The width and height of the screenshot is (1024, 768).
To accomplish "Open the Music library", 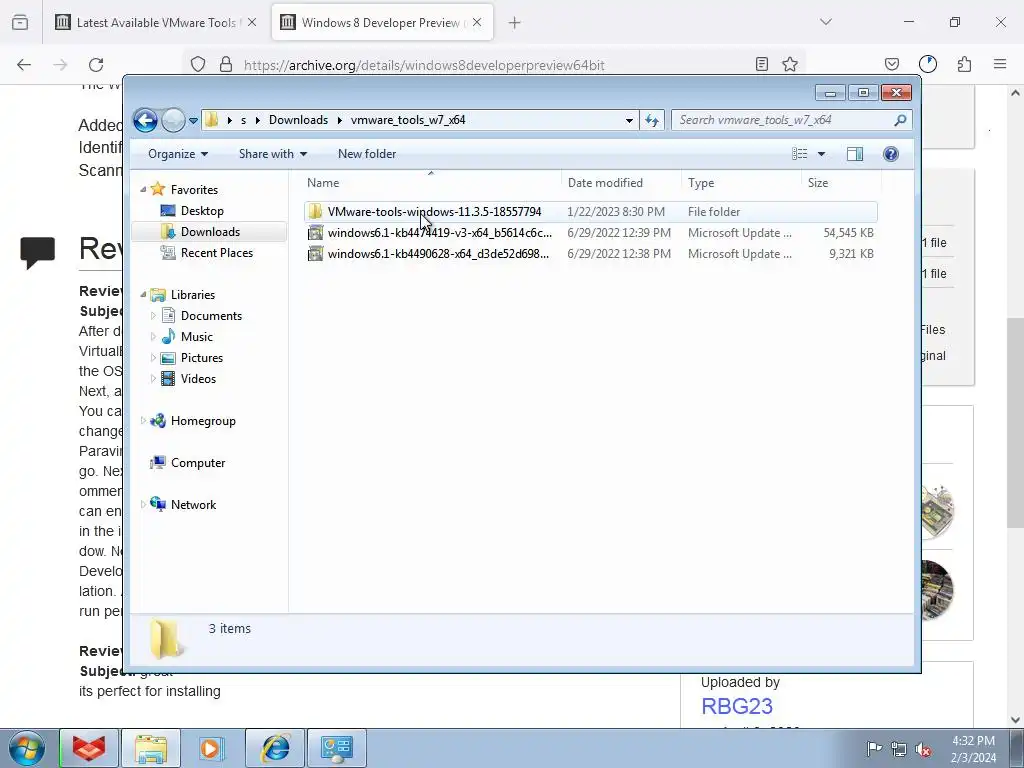I will (x=197, y=337).
